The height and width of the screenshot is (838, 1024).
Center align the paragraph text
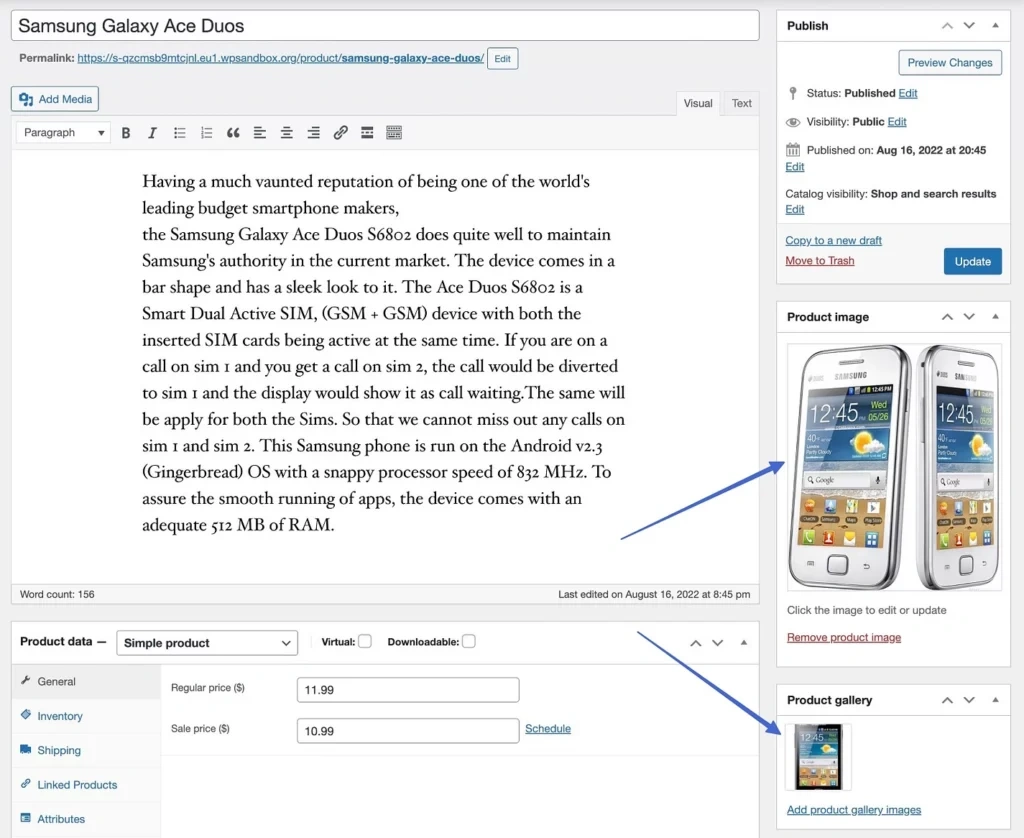coord(287,133)
